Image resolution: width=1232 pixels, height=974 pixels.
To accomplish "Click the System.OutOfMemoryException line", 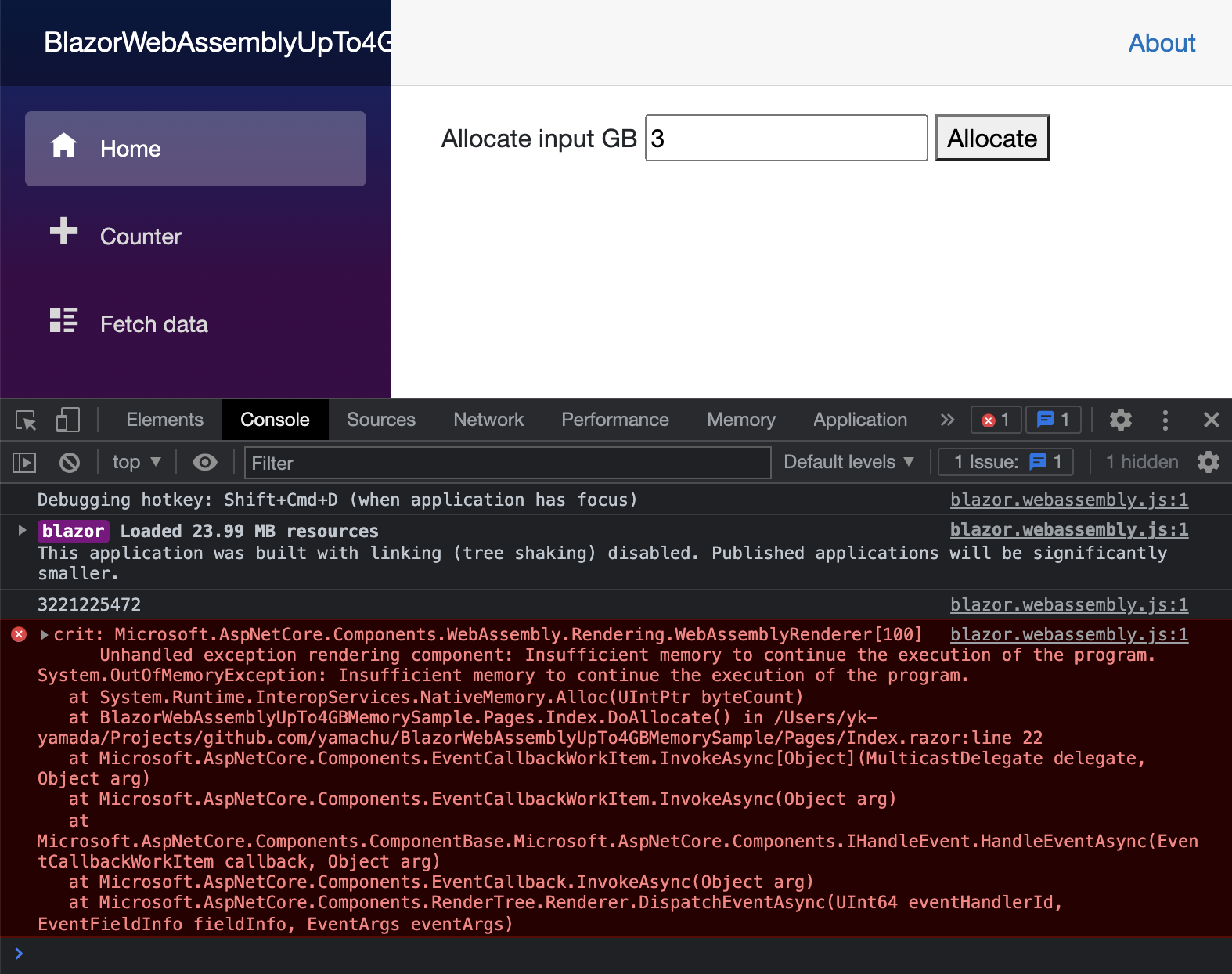I will [x=503, y=675].
